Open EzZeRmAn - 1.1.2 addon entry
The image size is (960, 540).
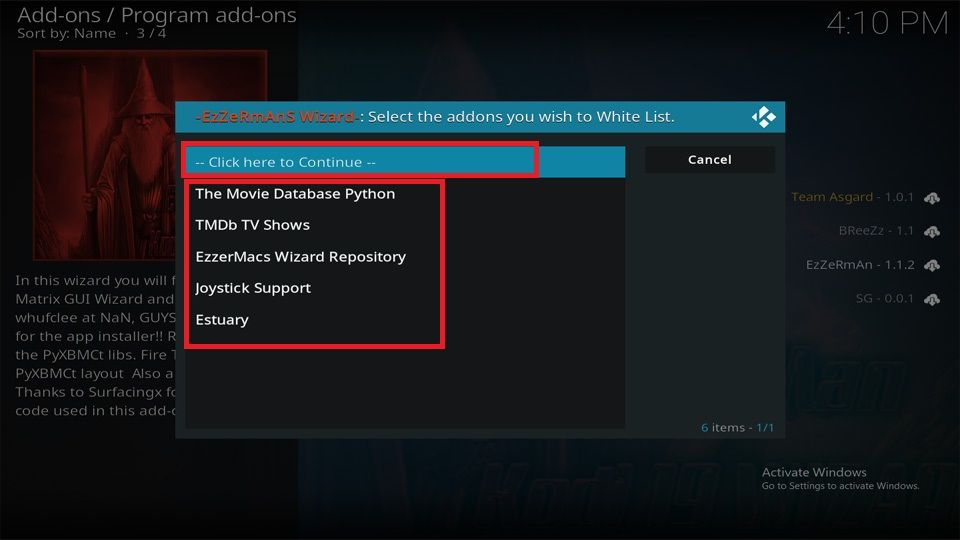tap(860, 264)
